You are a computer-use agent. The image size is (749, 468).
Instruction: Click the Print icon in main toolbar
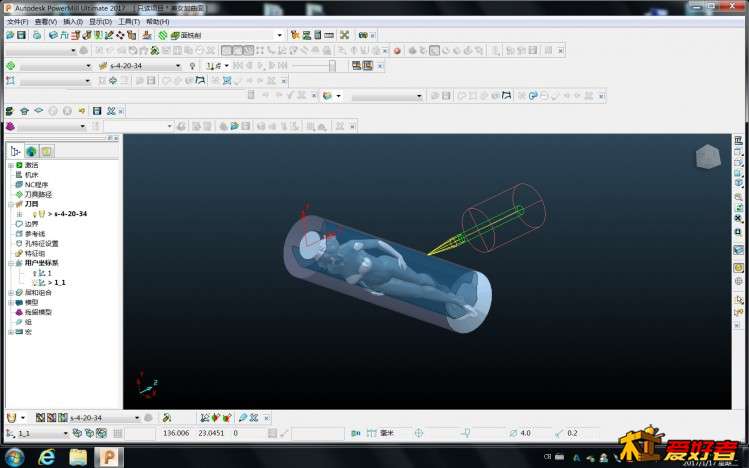(x=37, y=35)
